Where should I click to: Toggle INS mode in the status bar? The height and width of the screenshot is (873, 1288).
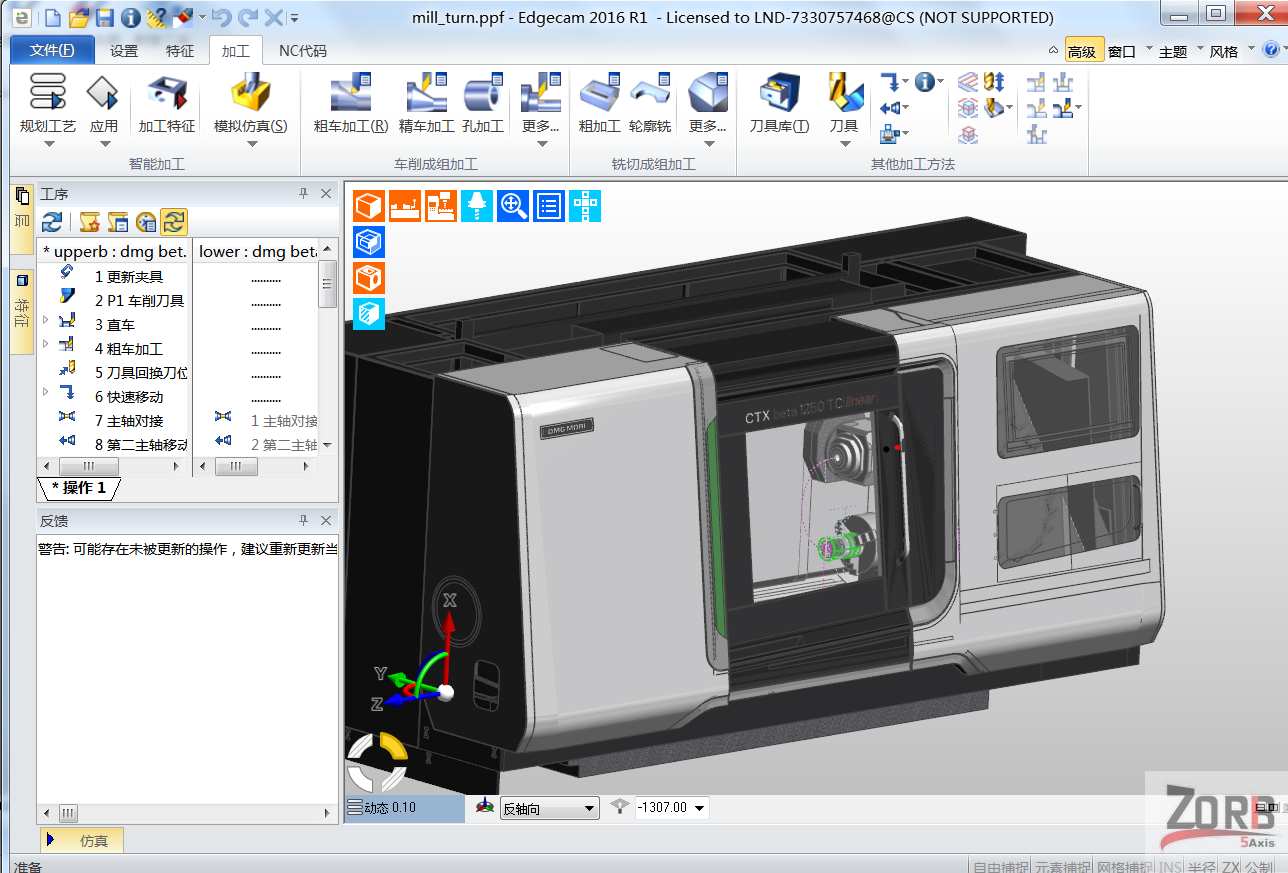coord(1170,866)
